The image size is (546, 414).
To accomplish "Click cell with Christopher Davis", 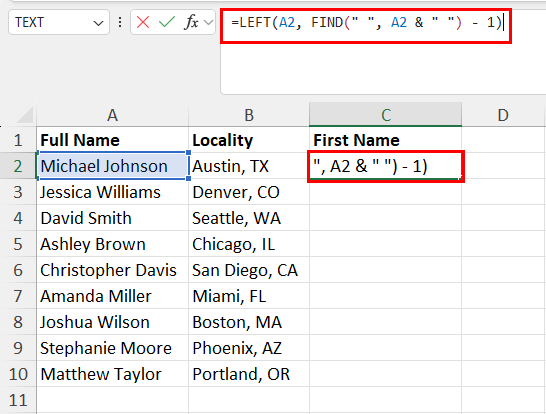I will click(x=112, y=270).
